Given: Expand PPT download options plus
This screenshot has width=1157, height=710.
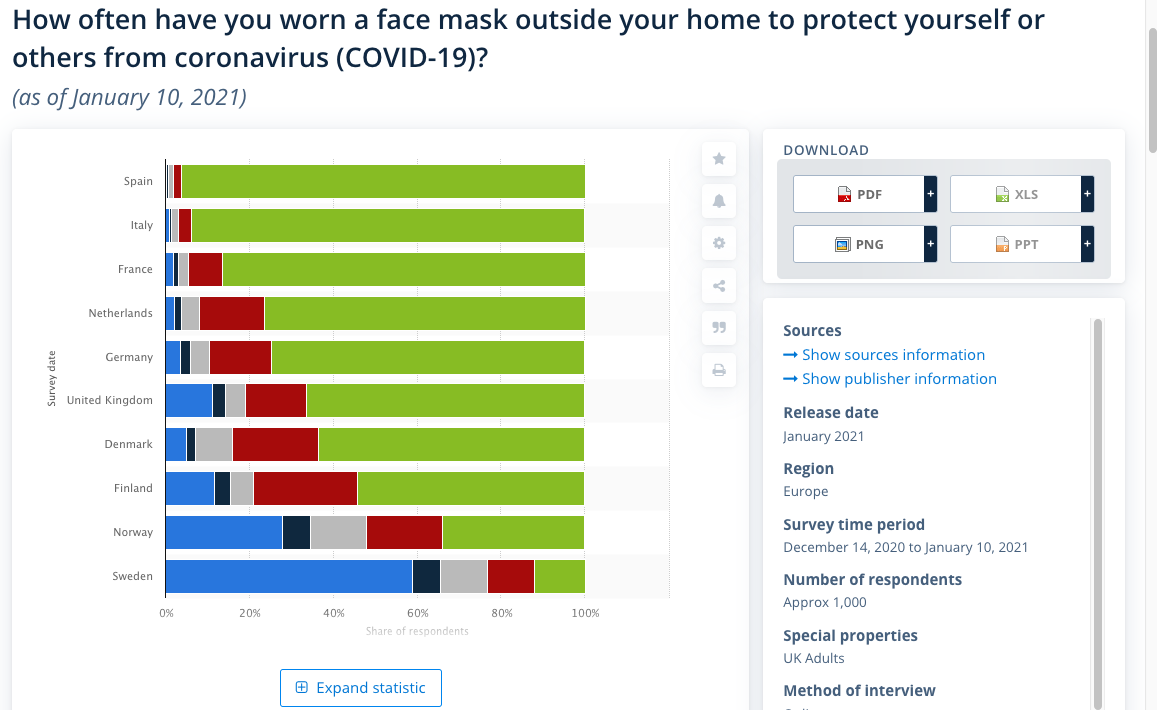Looking at the screenshot, I should click(1087, 244).
